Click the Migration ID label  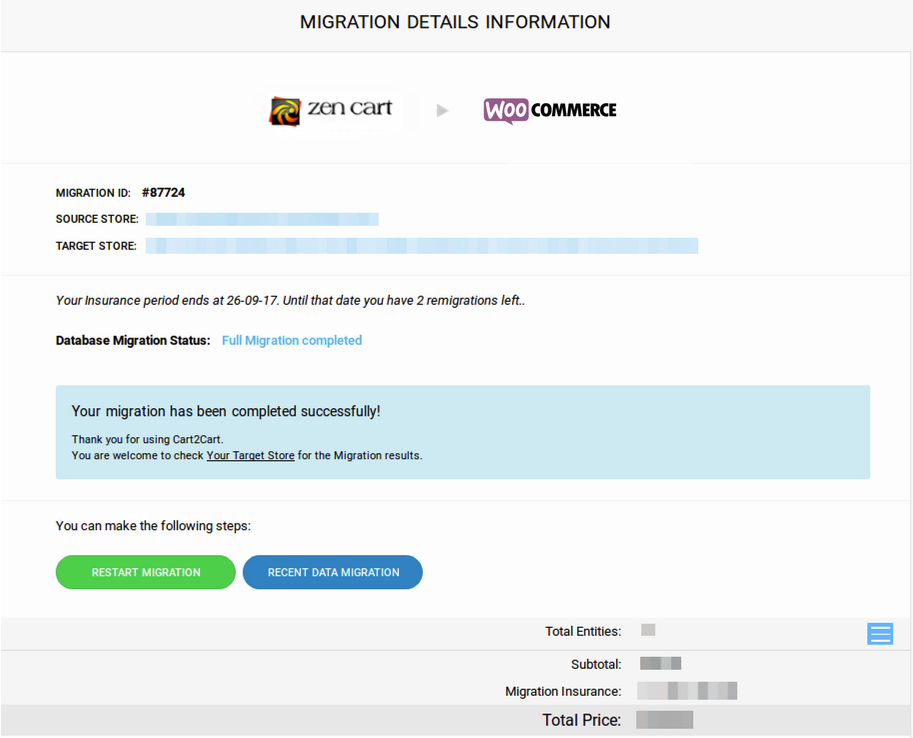(93, 193)
